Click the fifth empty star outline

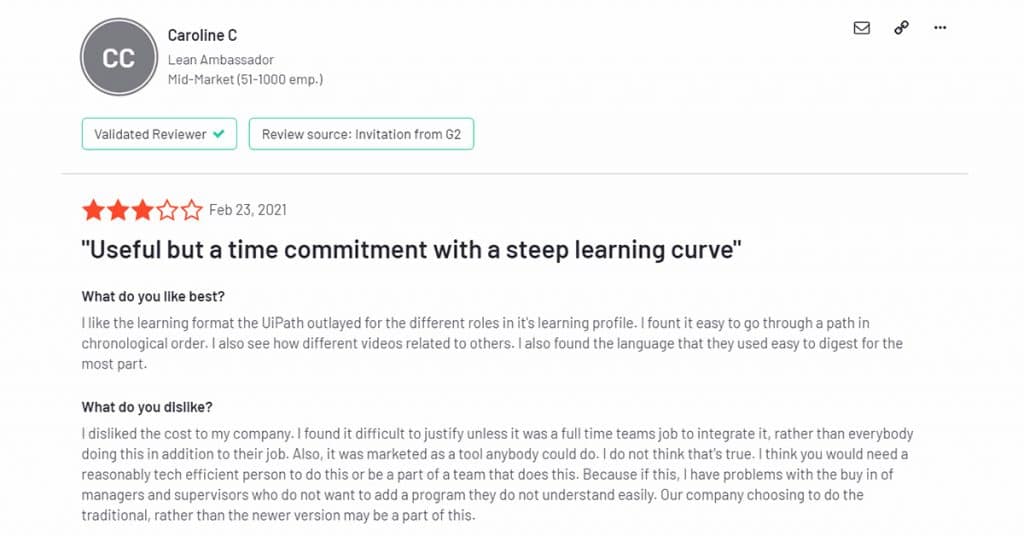(x=191, y=210)
